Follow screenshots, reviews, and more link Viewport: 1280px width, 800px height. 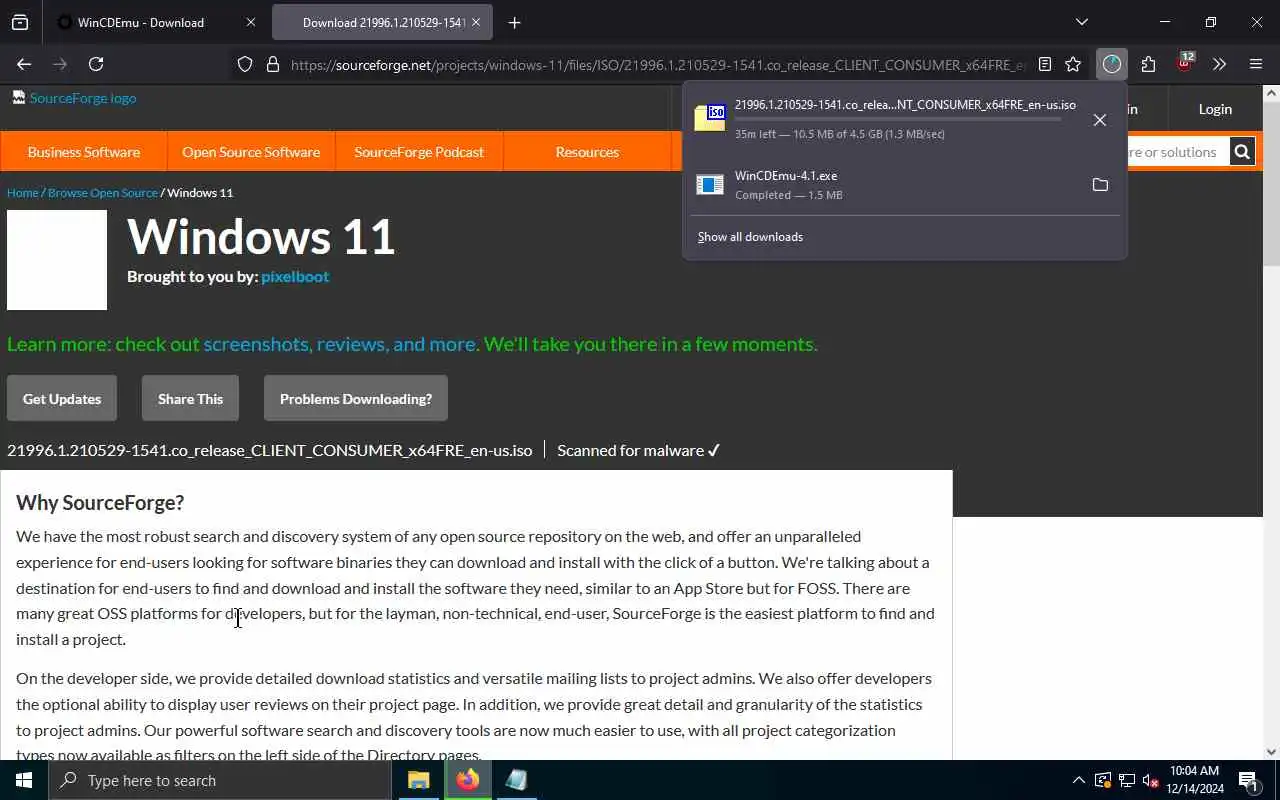coord(341,344)
